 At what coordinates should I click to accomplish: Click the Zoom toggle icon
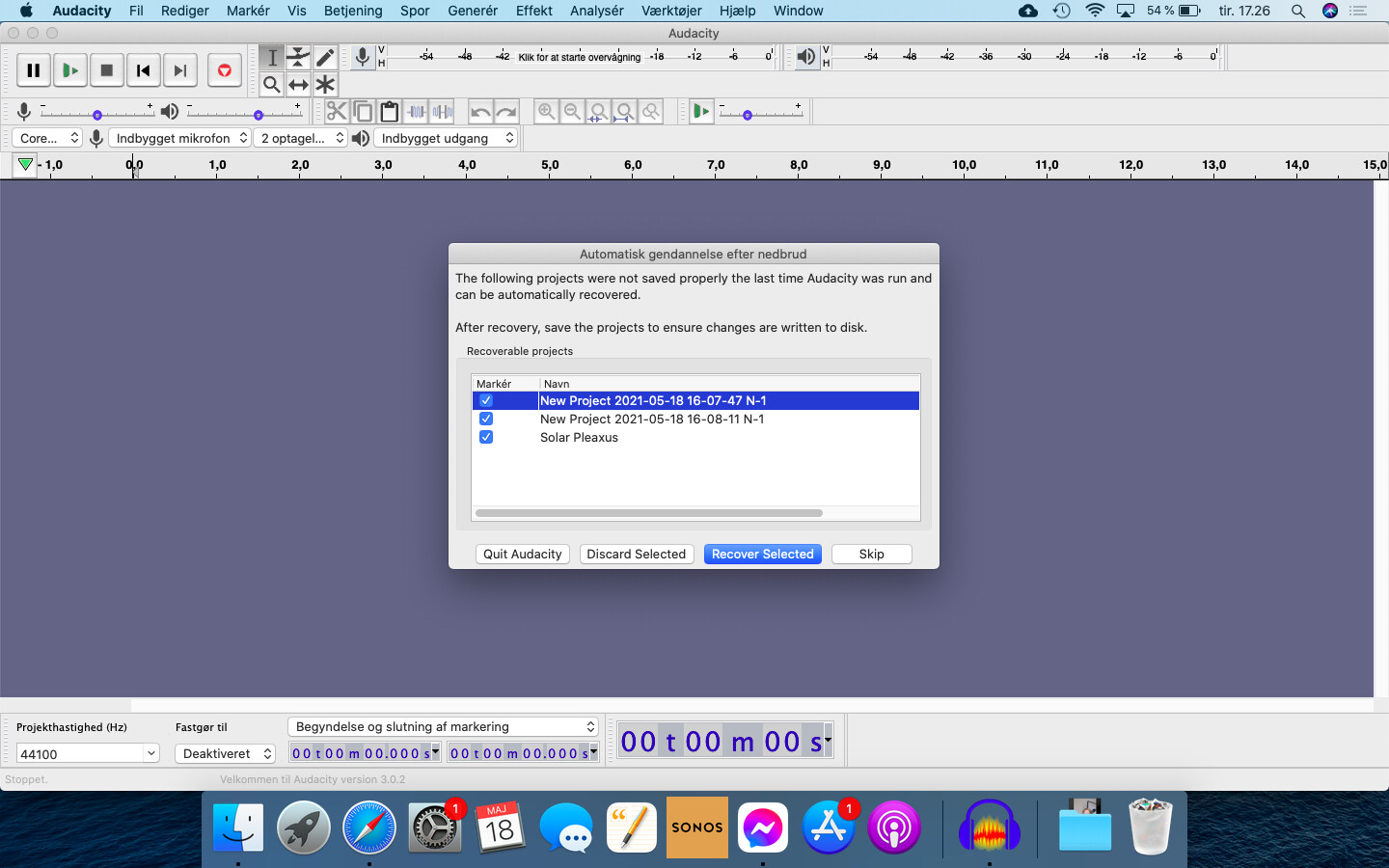(x=651, y=112)
